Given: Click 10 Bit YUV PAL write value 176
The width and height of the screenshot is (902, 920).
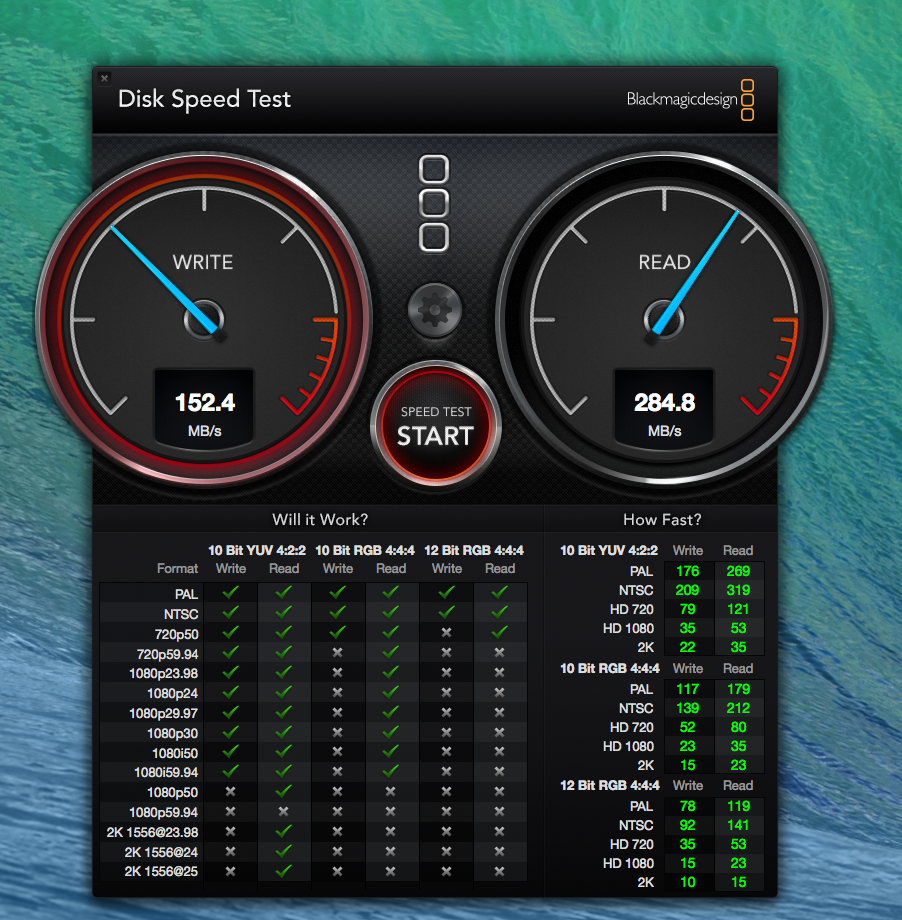Looking at the screenshot, I should 688,571.
